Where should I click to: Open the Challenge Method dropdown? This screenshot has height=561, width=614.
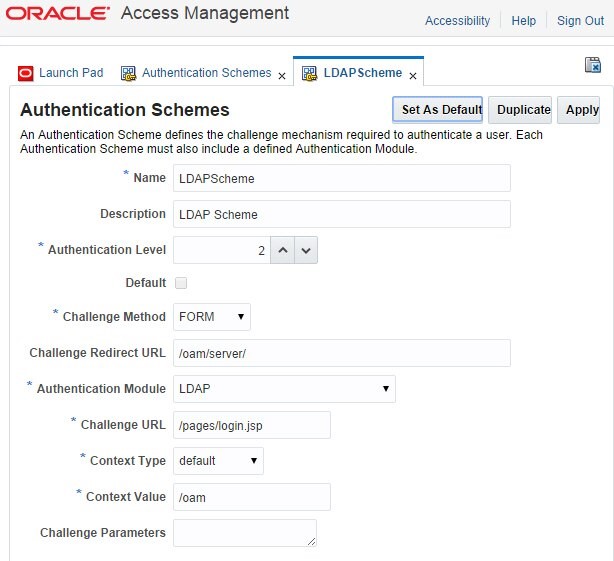pyautogui.click(x=212, y=317)
